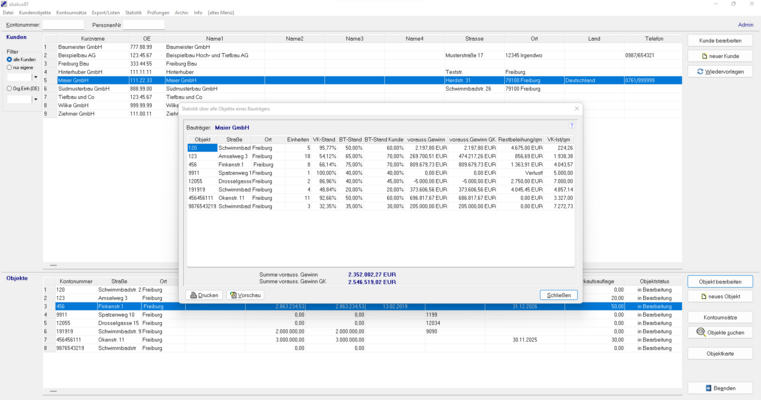Click the Kunde bearbeiten button
This screenshot has width=761, height=400.
click(x=719, y=40)
